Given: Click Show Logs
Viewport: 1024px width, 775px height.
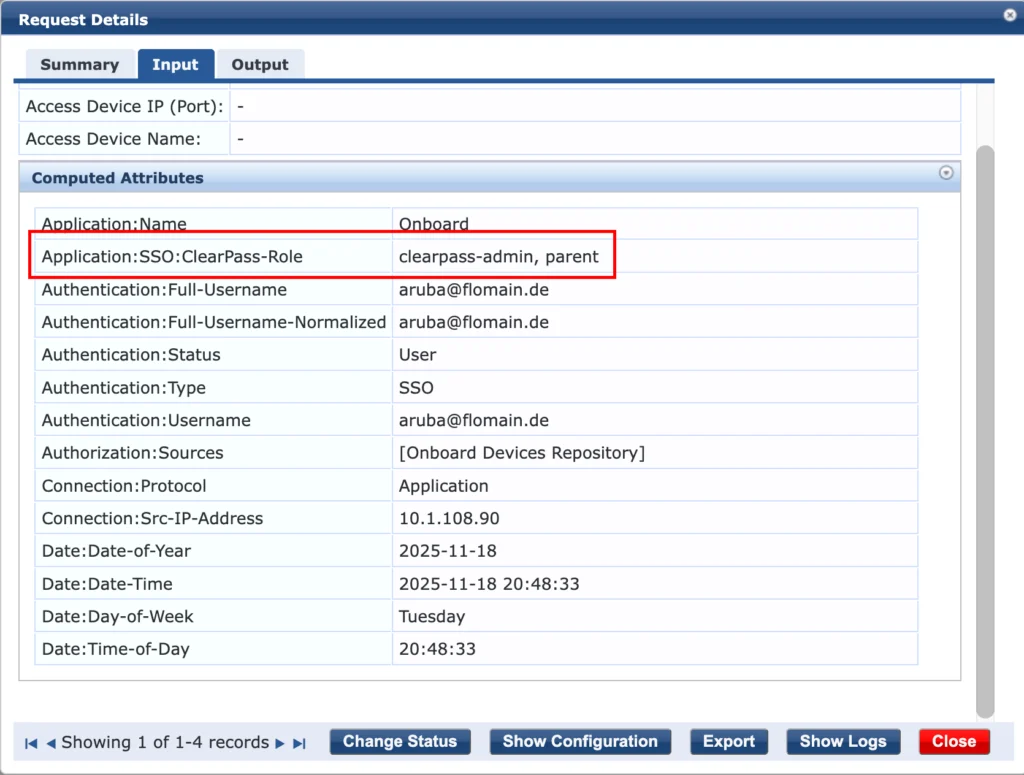Looking at the screenshot, I should pos(842,741).
